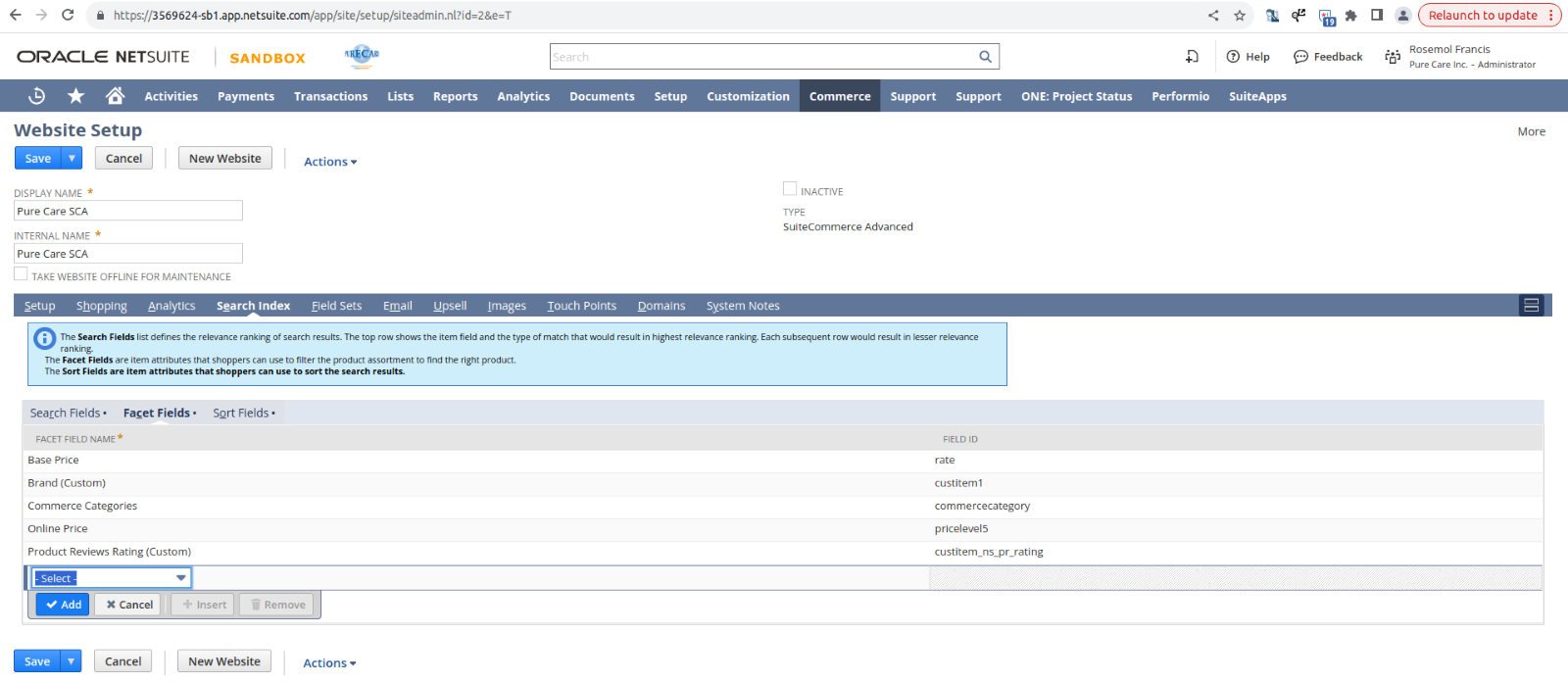Open the Recent Records clock icon
Screen dimensions: 1568x683
click(x=37, y=96)
